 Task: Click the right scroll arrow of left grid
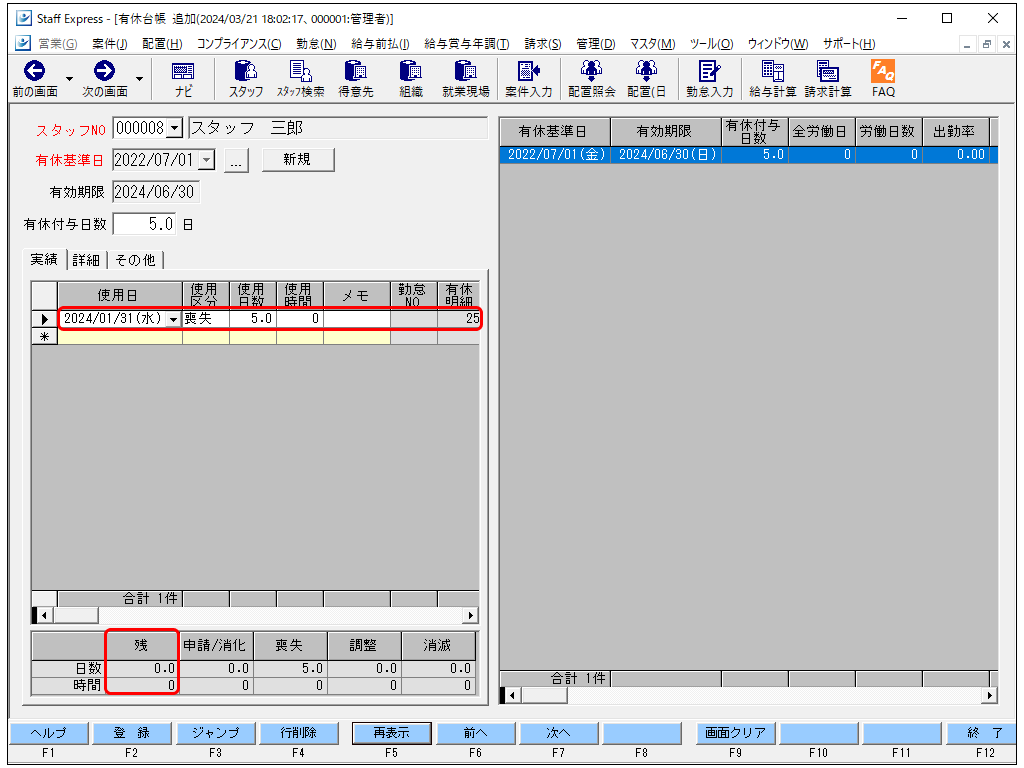(470, 615)
